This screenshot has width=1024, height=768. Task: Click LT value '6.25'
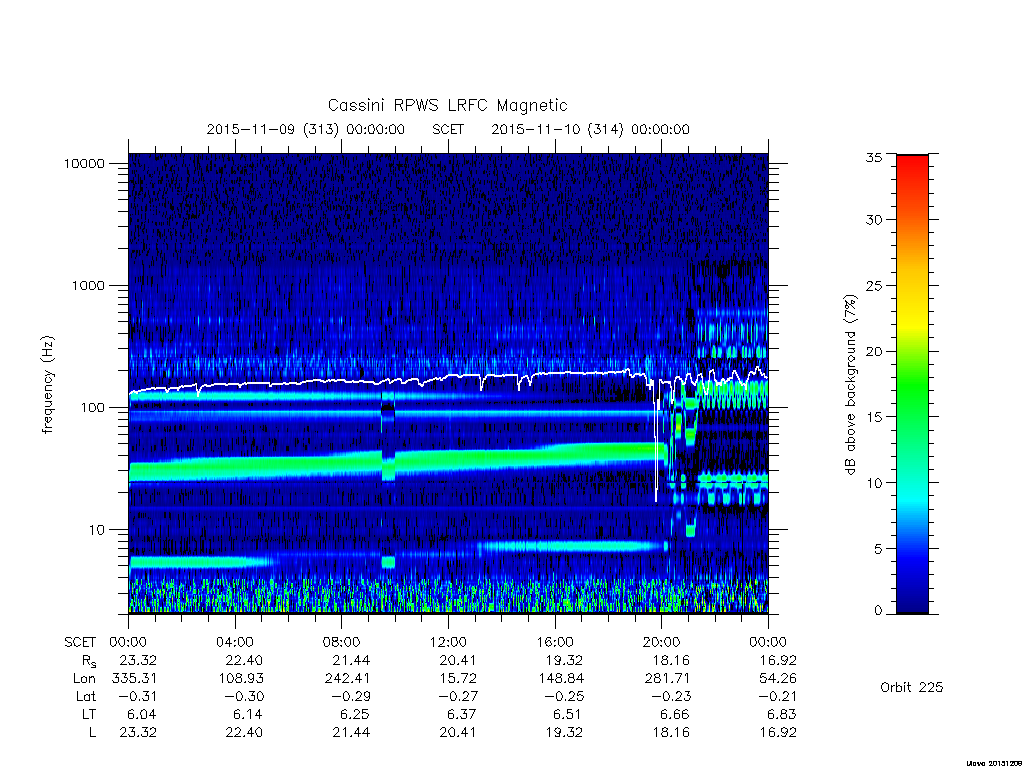[355, 714]
